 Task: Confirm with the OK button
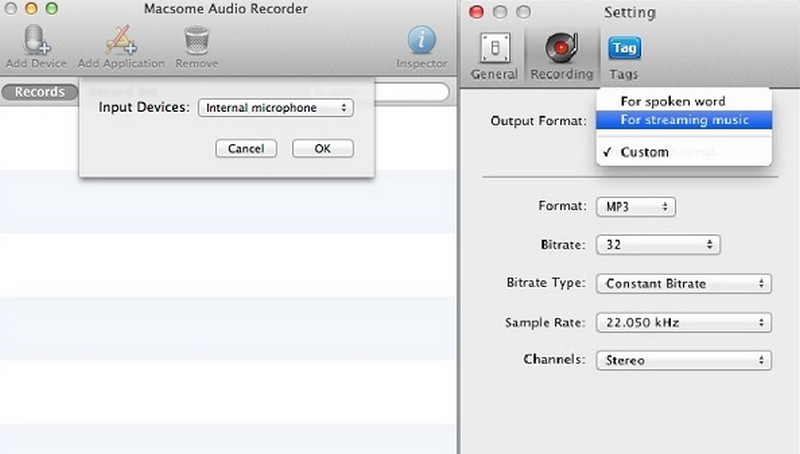tap(322, 148)
